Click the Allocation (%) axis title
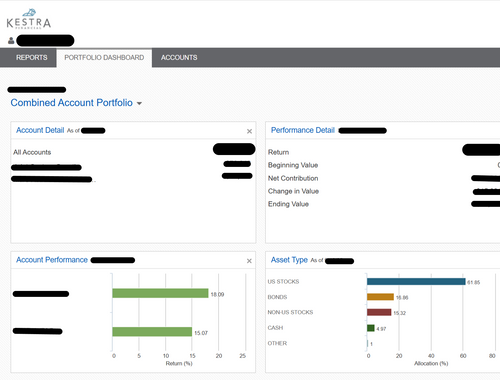 click(431, 363)
